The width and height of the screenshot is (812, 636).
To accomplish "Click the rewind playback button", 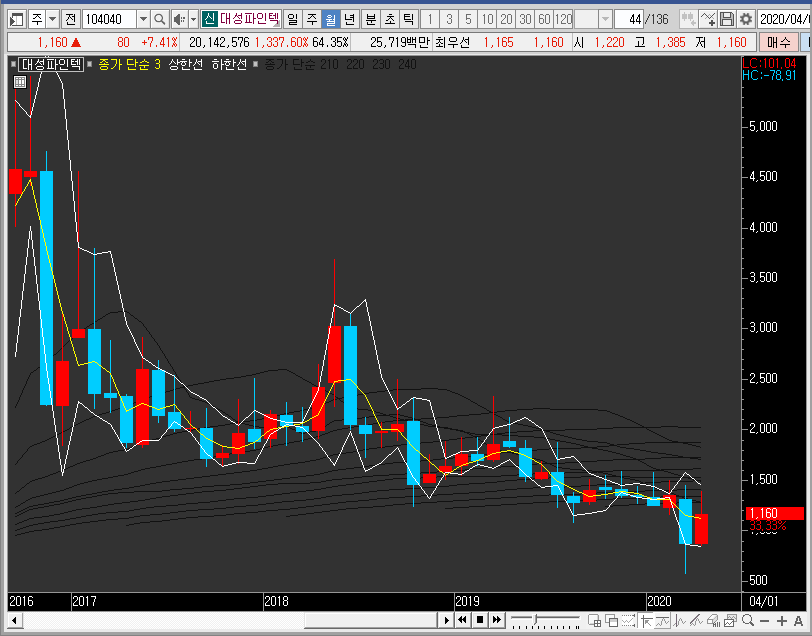I will [462, 619].
